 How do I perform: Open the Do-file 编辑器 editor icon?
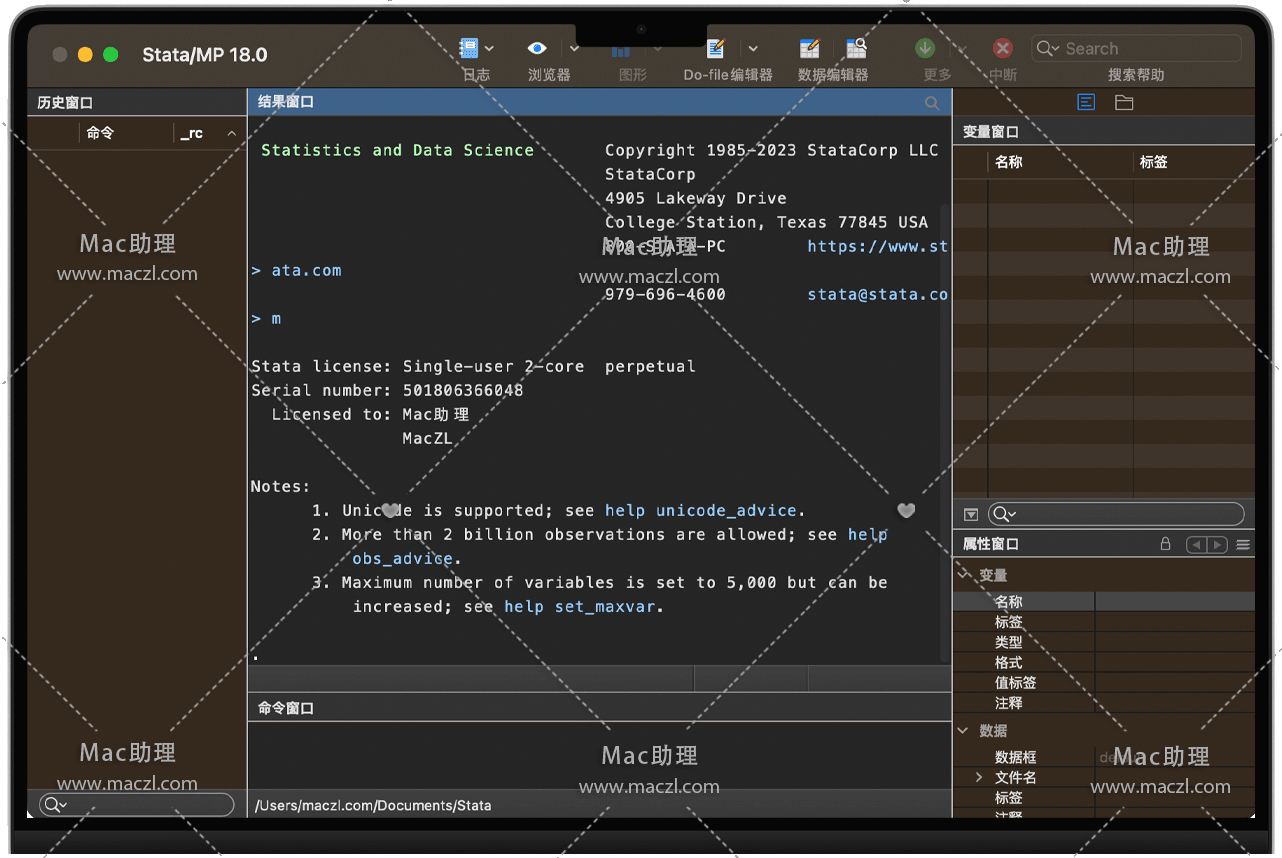(716, 48)
